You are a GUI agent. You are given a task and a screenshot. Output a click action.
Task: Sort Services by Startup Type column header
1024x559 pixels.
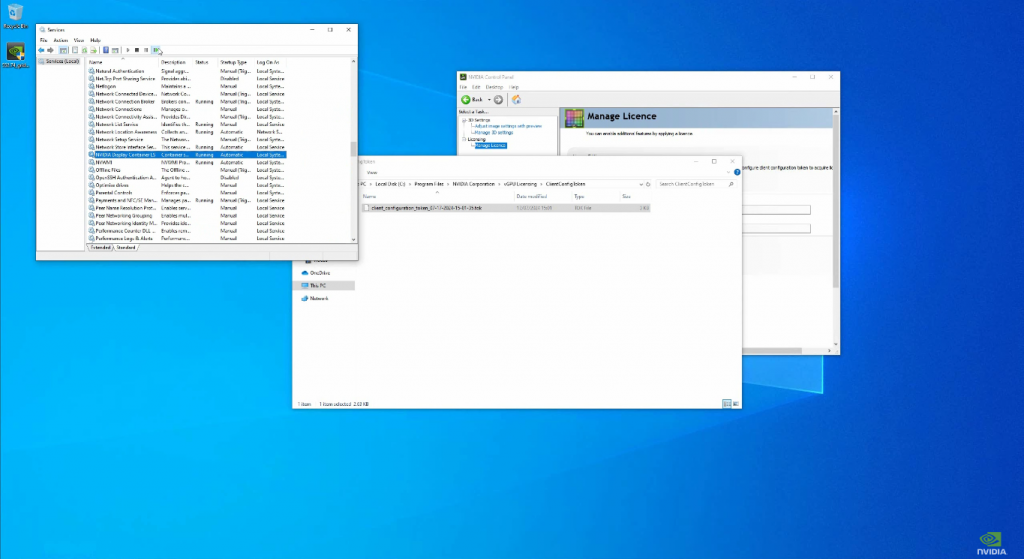point(236,62)
